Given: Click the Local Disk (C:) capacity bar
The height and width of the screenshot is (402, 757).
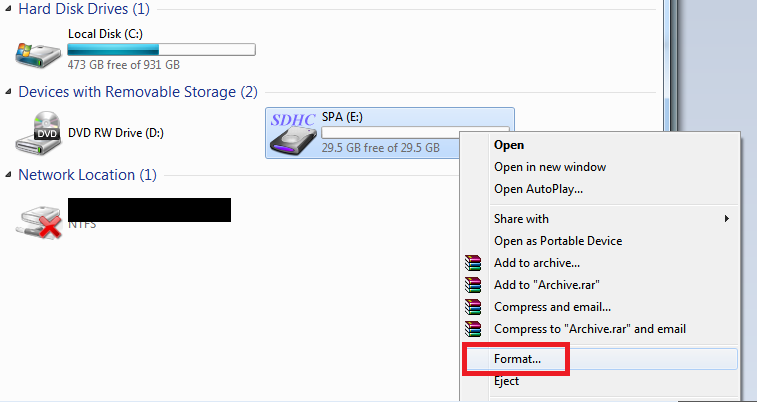Looking at the screenshot, I should [x=161, y=50].
